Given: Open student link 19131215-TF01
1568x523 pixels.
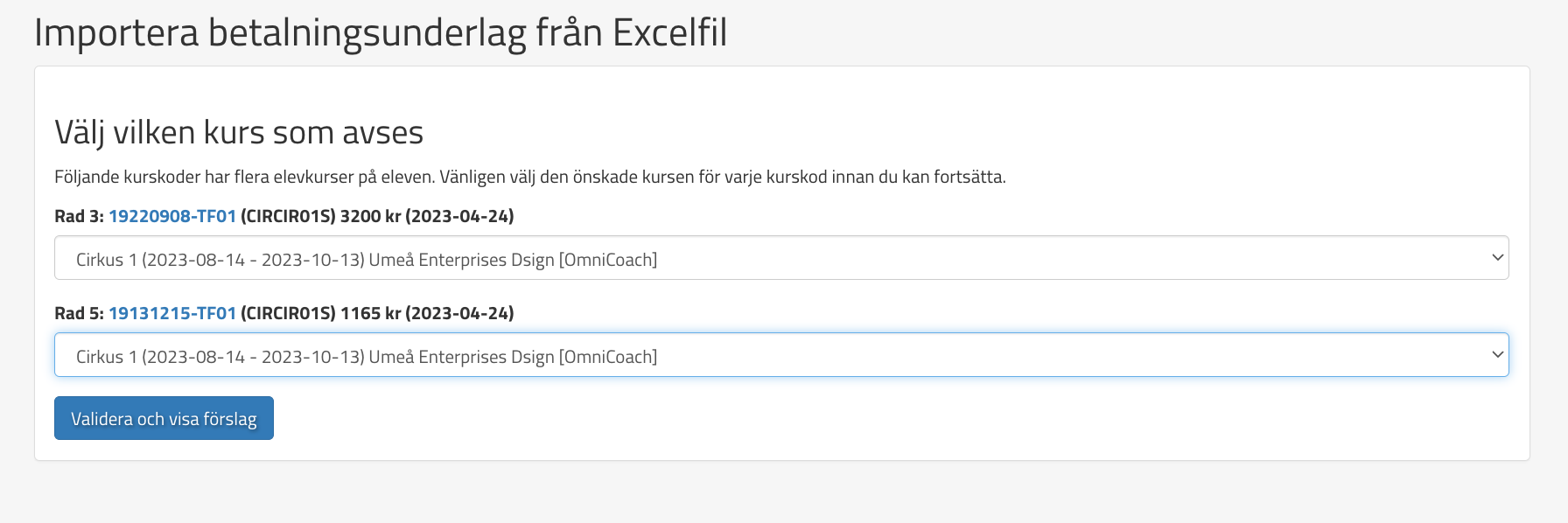Looking at the screenshot, I should (x=172, y=313).
